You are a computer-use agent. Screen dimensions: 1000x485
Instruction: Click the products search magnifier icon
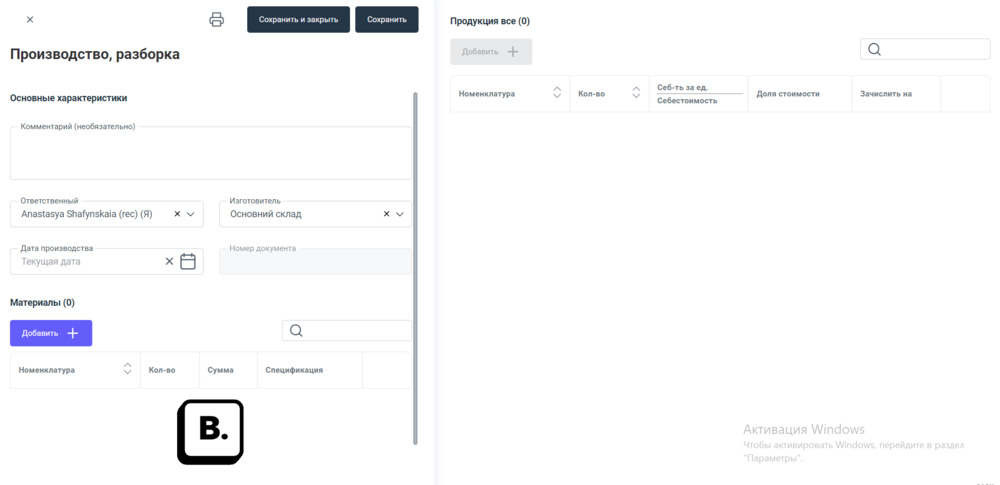click(874, 50)
